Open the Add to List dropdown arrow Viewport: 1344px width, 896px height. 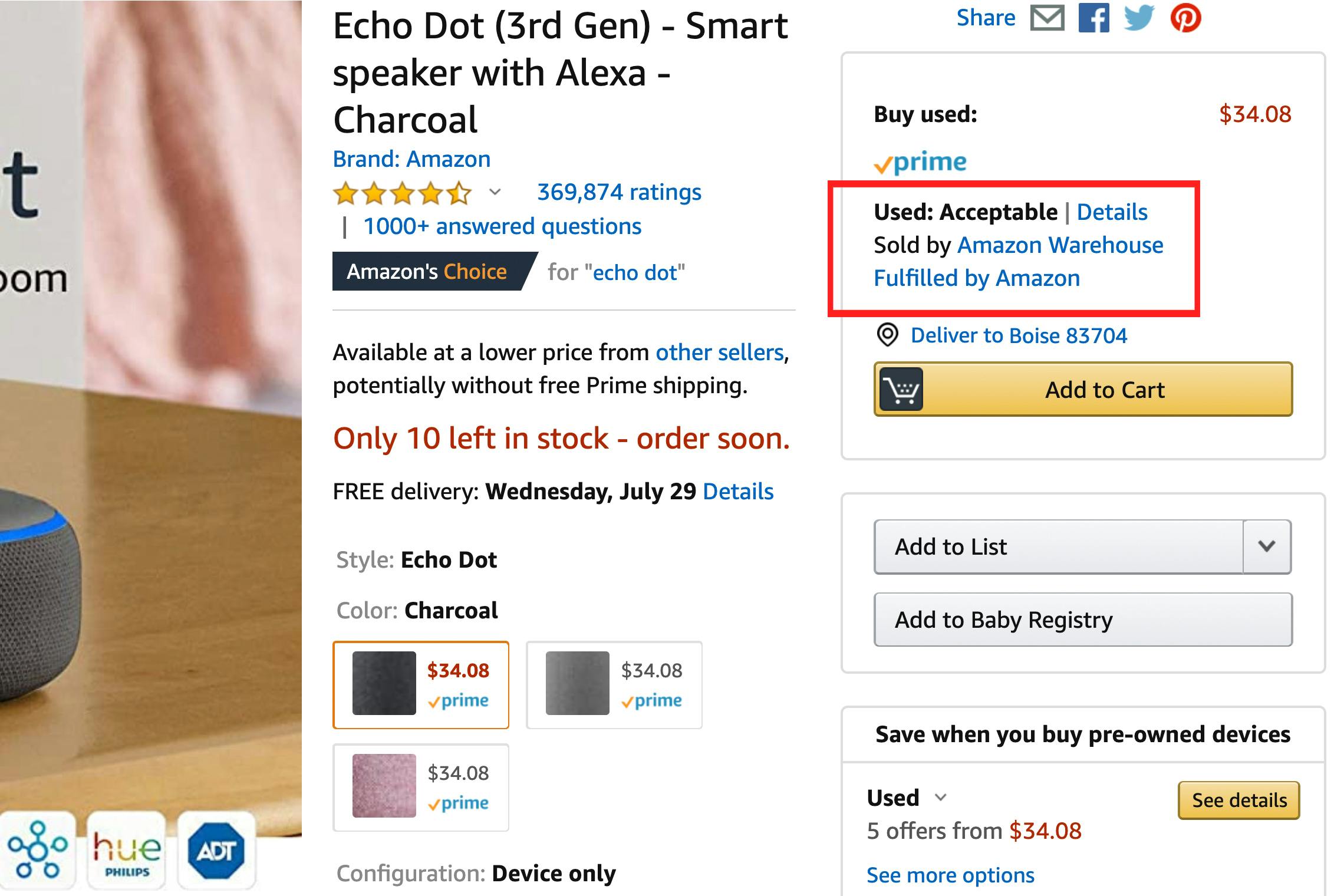coord(1267,546)
